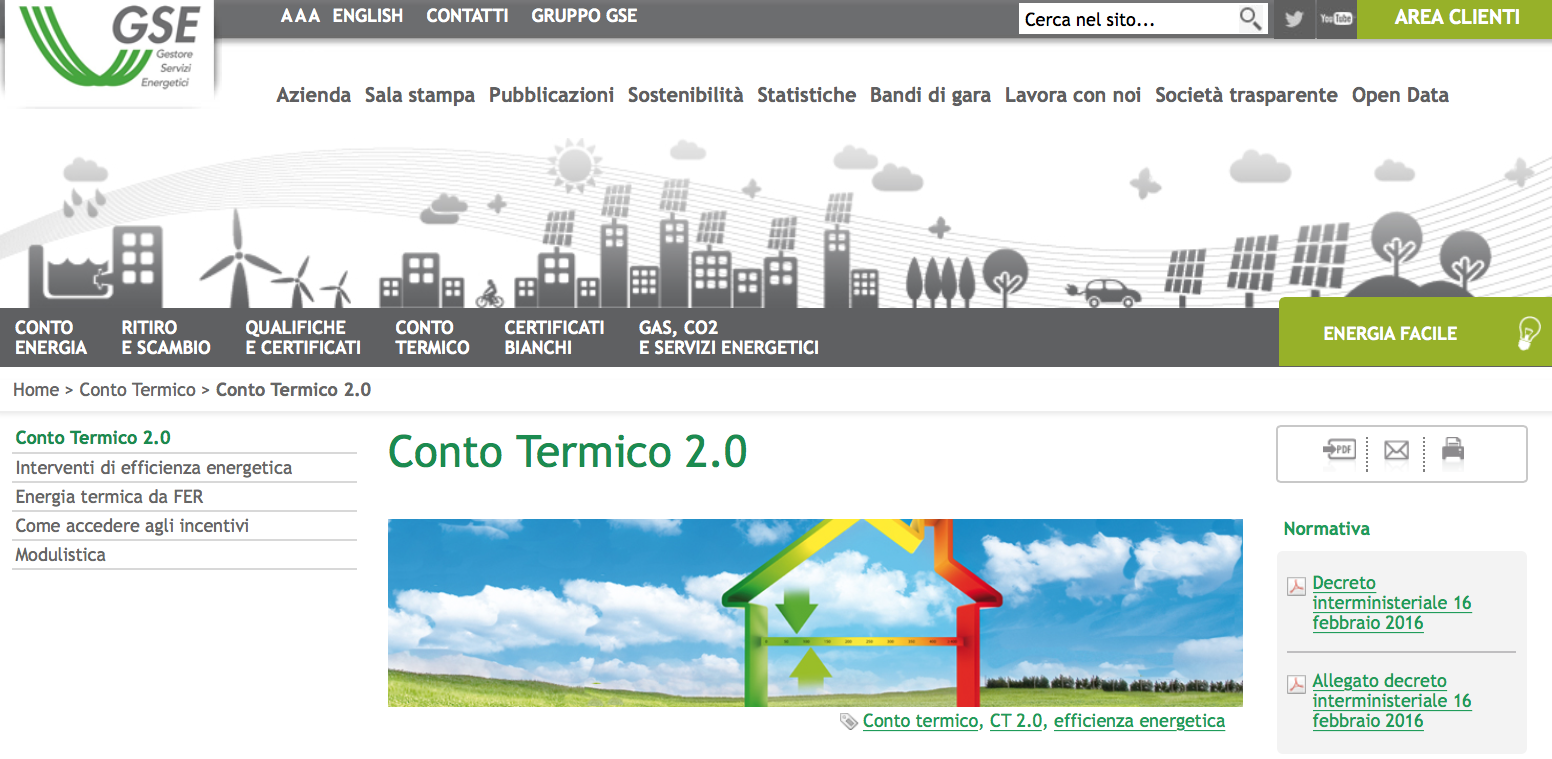Open the Statistiche menu item
This screenshot has width=1552, height=759.
(807, 95)
